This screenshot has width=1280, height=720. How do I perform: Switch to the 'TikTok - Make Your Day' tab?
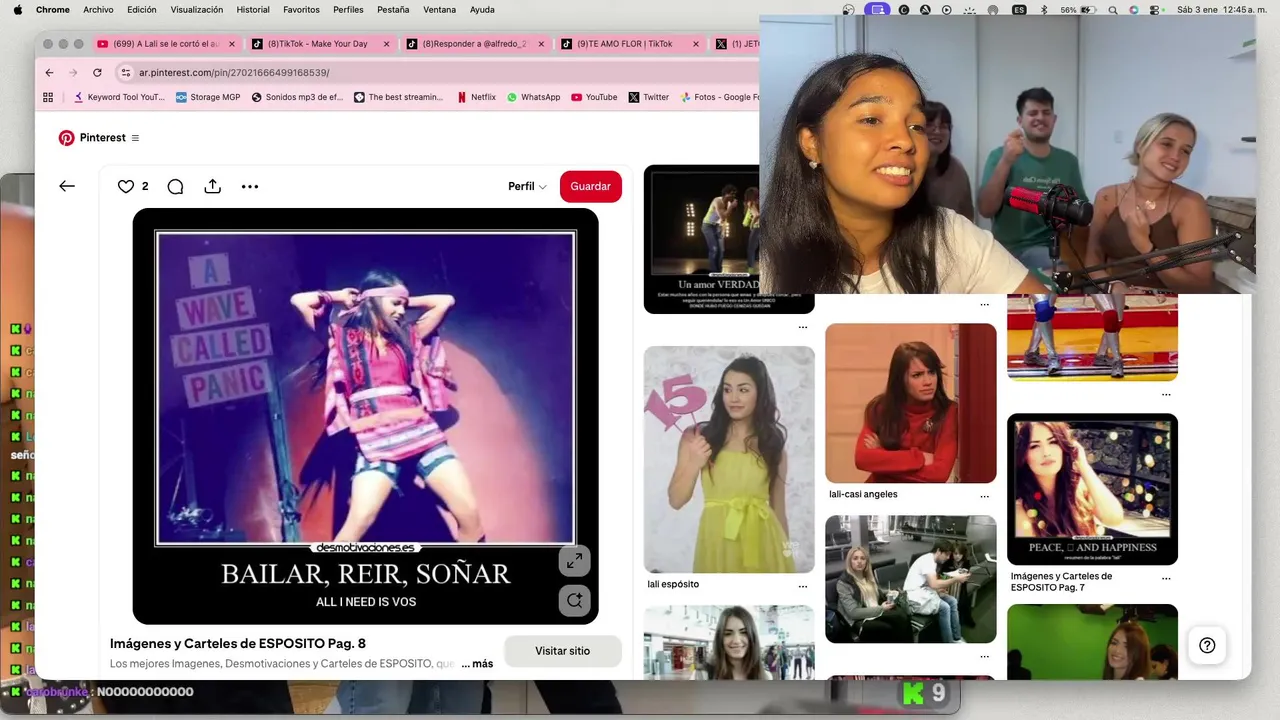click(x=321, y=44)
